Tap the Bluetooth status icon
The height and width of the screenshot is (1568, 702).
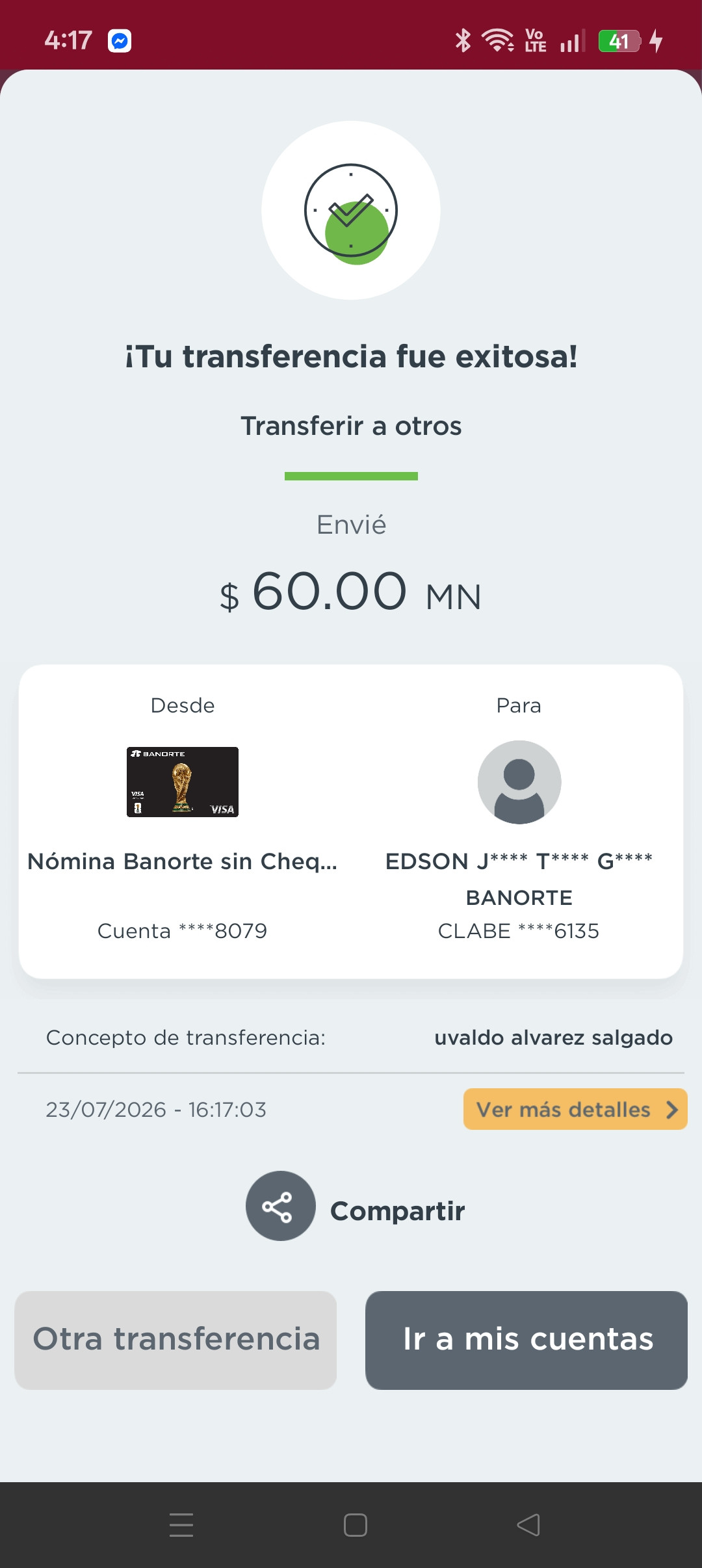(x=463, y=40)
